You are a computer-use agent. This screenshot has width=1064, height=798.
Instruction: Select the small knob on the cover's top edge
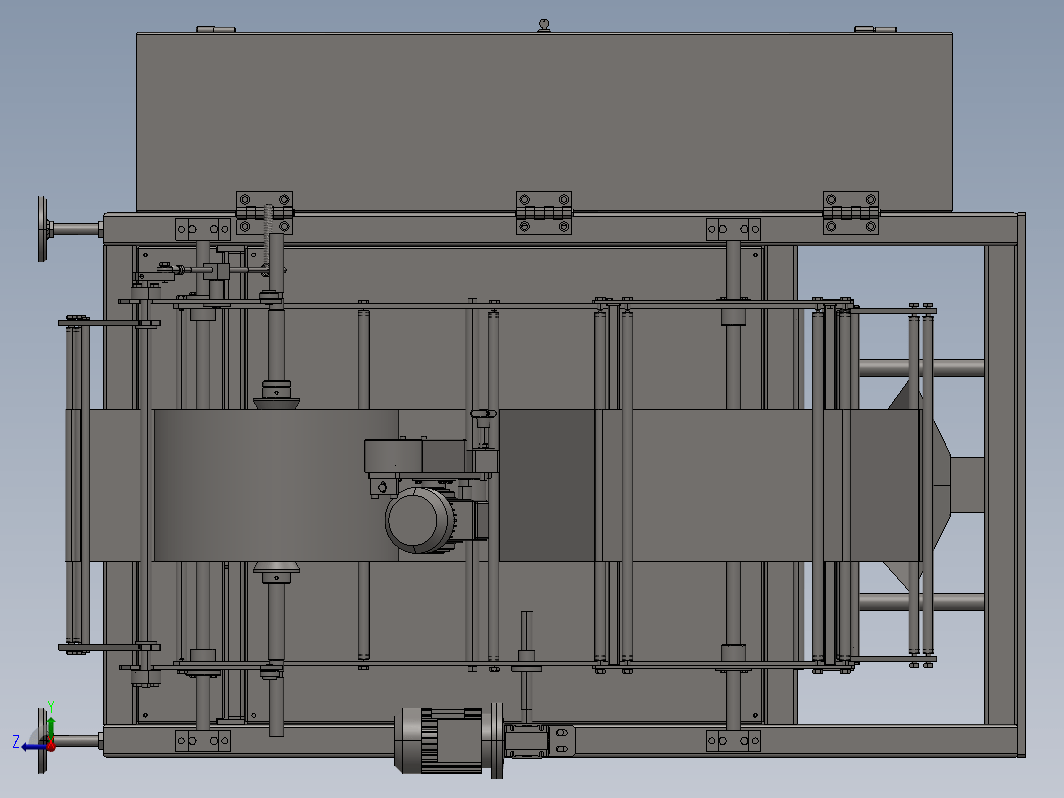pos(544,25)
